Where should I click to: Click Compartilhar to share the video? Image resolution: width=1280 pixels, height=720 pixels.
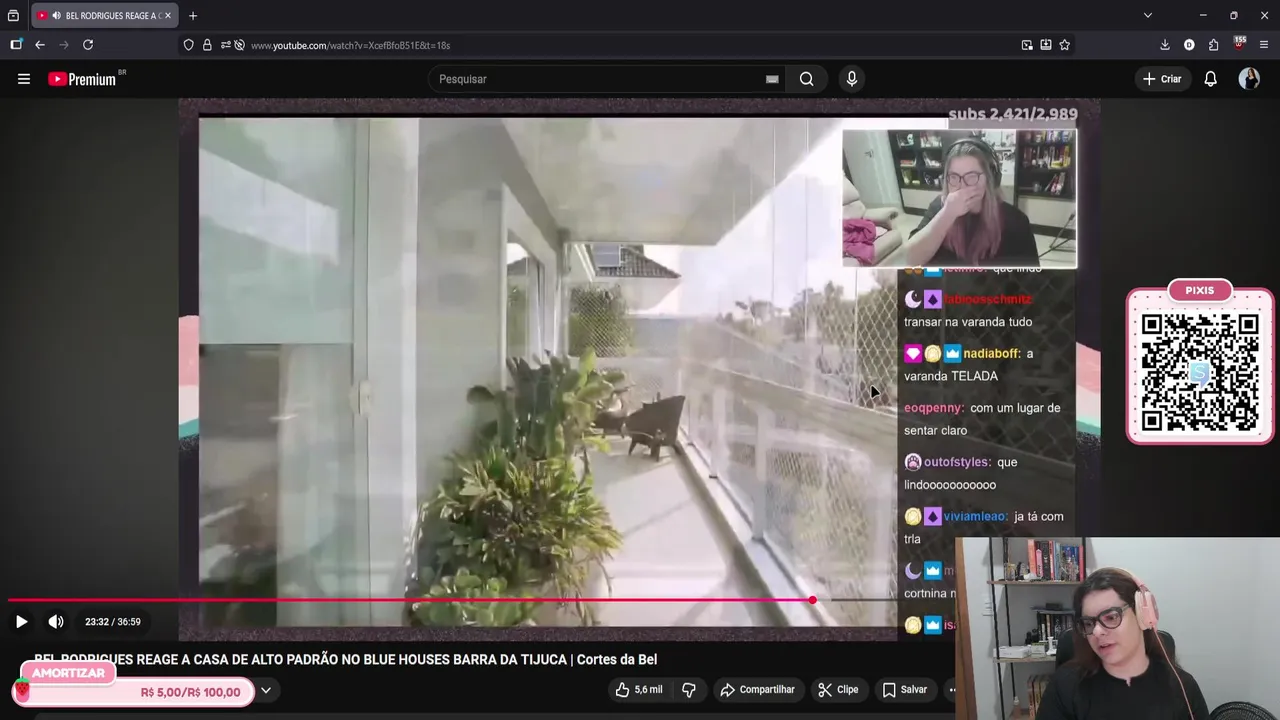[757, 689]
